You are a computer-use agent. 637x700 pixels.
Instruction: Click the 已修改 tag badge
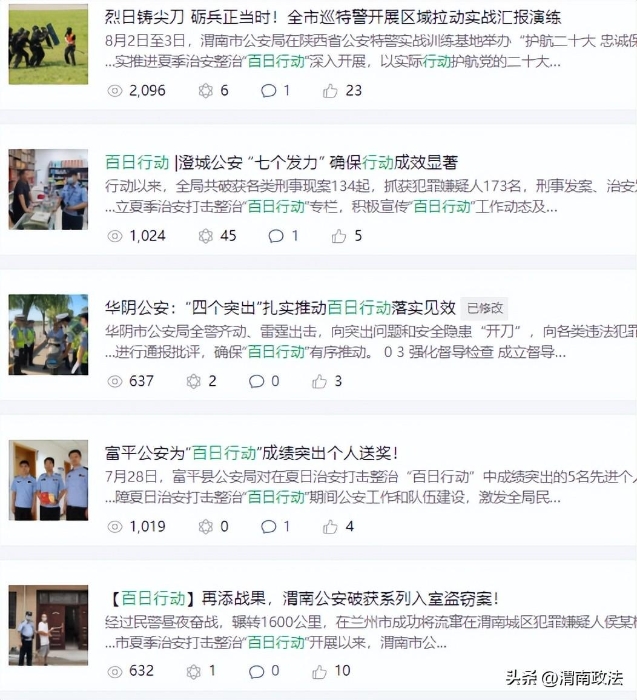tap(484, 308)
